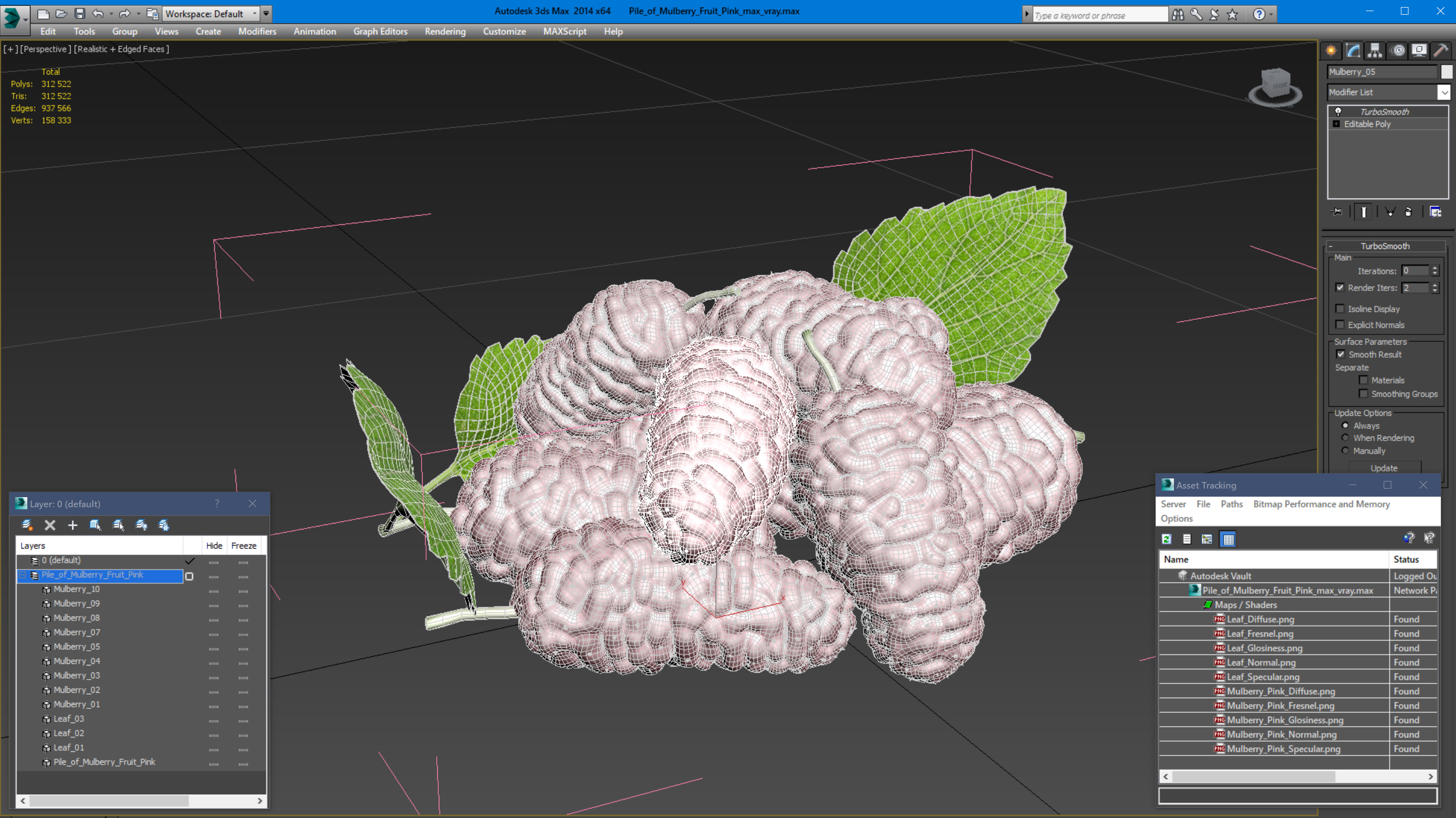Select the When Rendering radio button
1456x818 pixels.
coord(1345,439)
